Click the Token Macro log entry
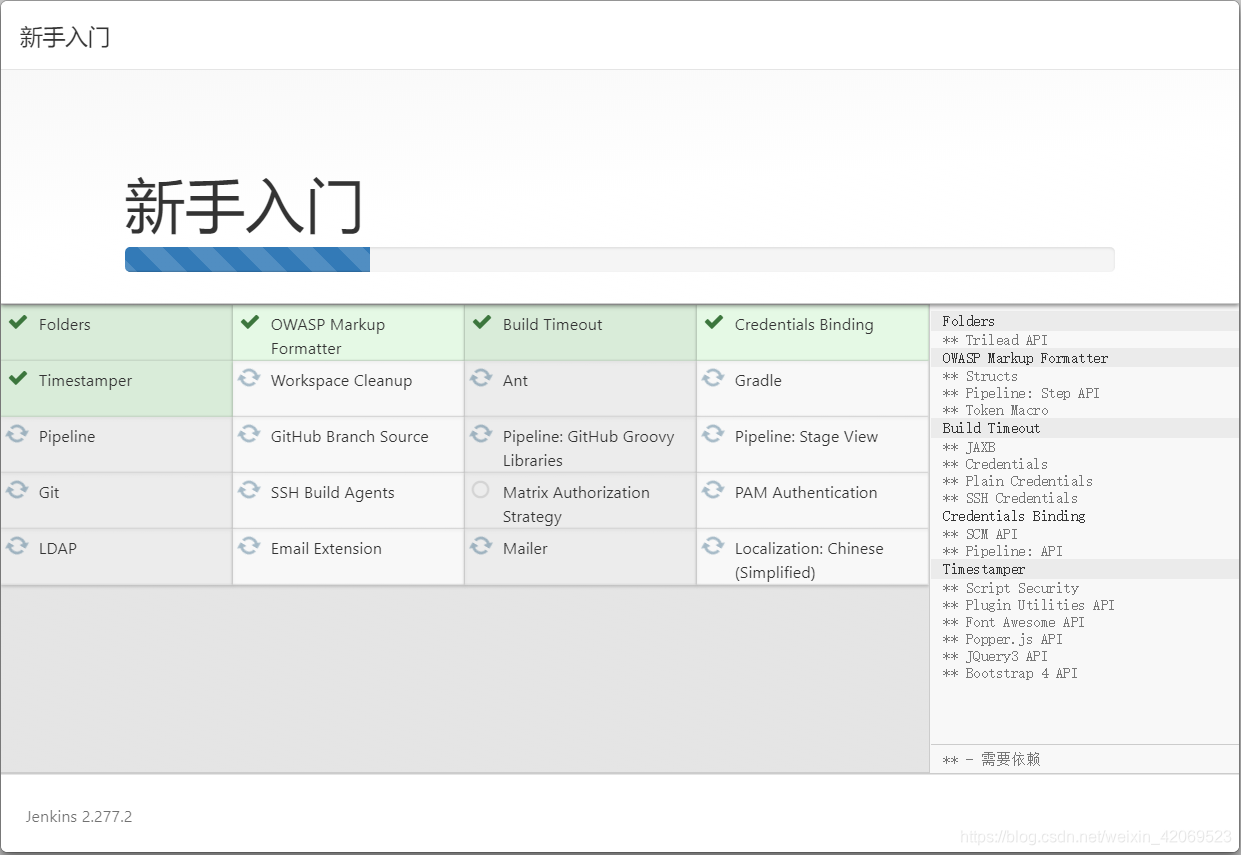Screen dimensions: 1241x855 click(x=995, y=410)
